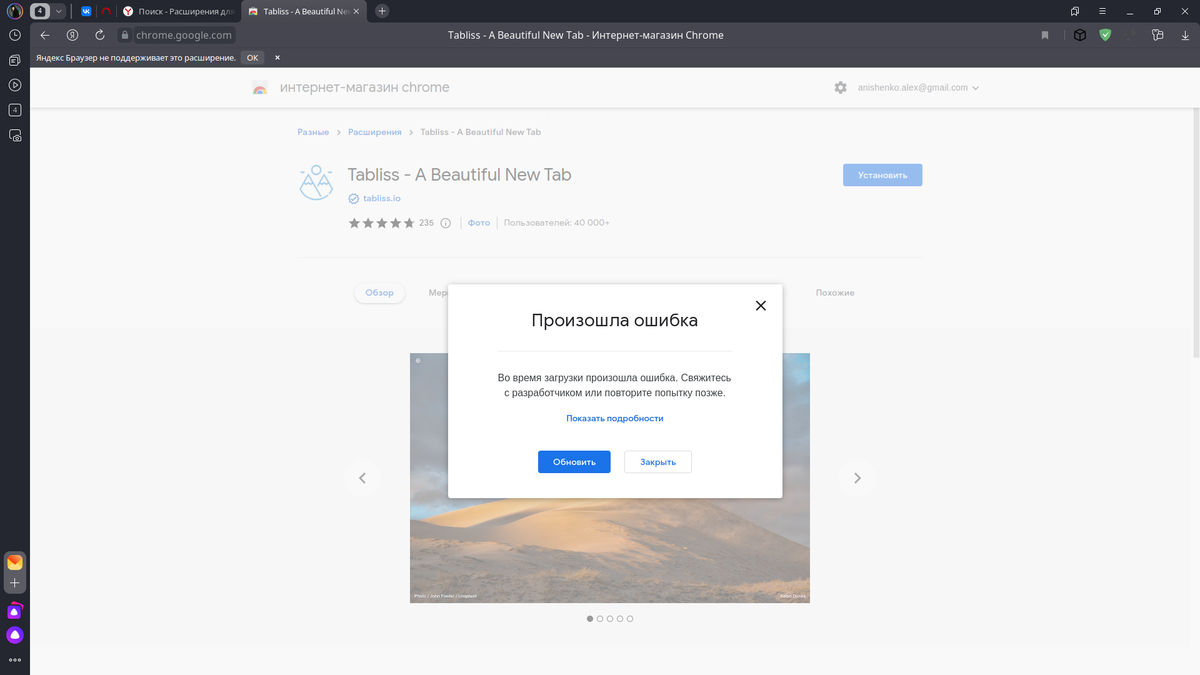Screen dimensions: 1200x675
Task: Show next screenshot with the right arrow
Action: 857,478
